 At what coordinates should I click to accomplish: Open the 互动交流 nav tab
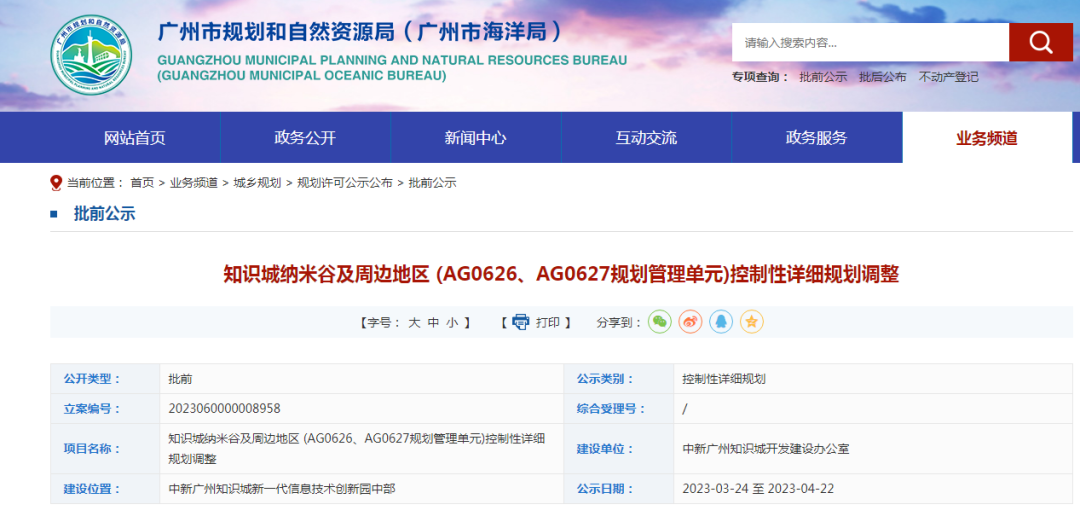[x=646, y=138]
